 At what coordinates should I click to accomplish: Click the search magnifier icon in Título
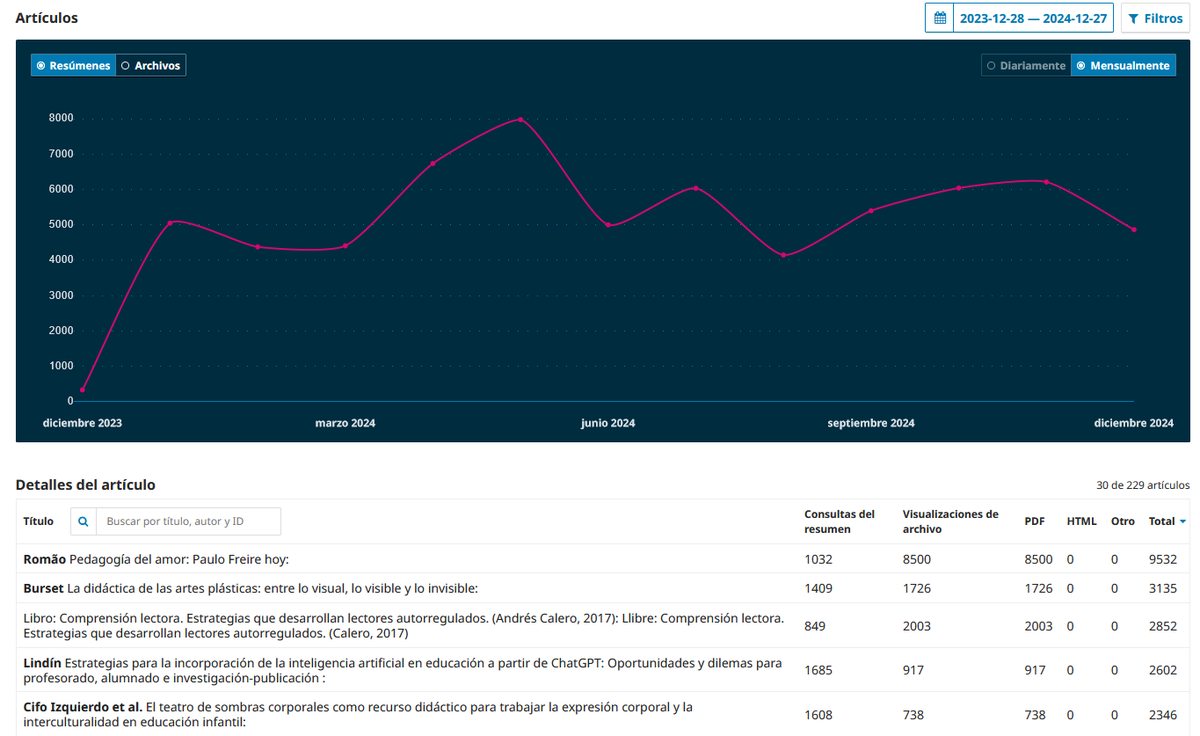[x=83, y=521]
